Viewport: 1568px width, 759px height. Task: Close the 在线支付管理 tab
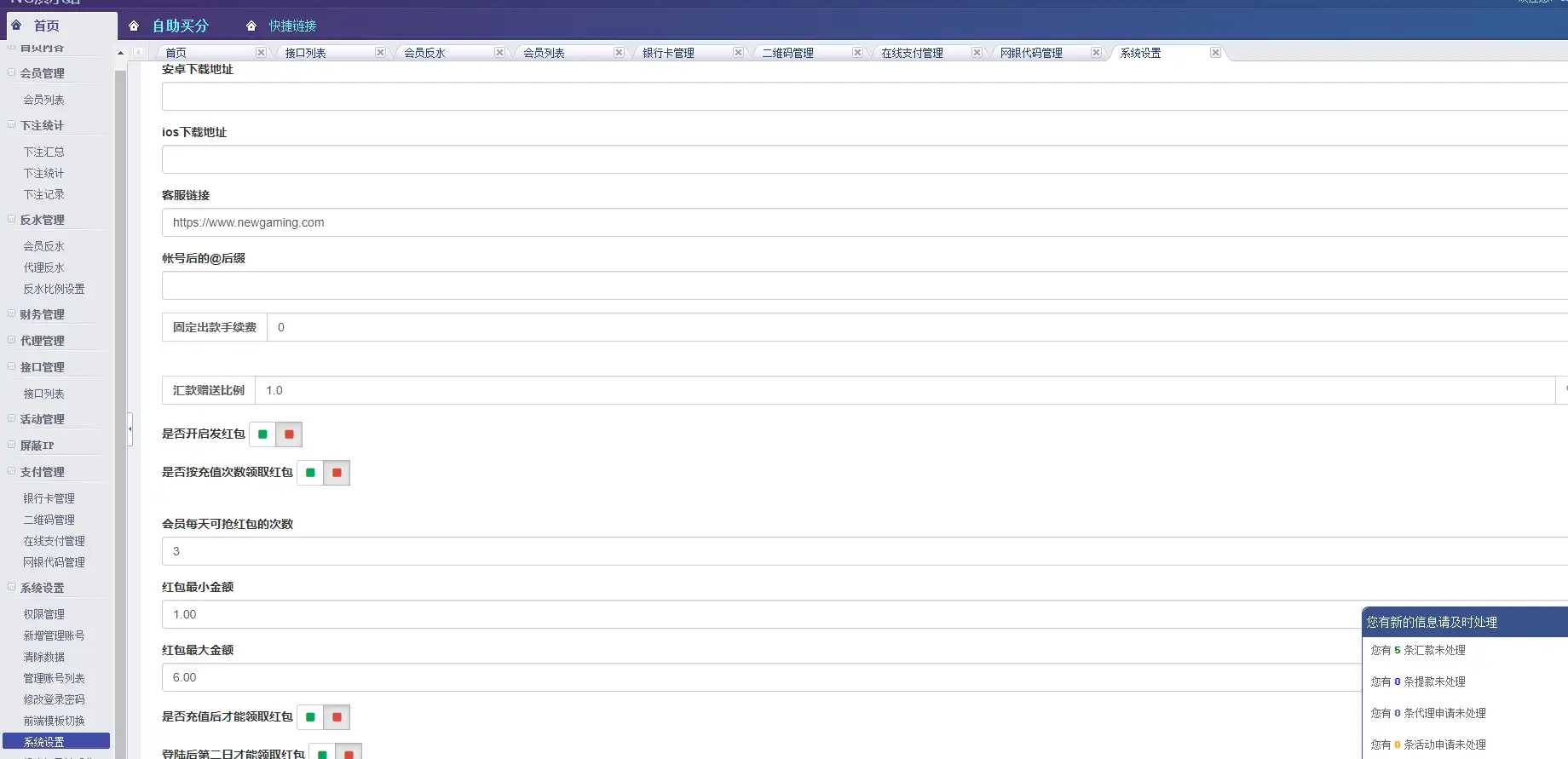977,53
